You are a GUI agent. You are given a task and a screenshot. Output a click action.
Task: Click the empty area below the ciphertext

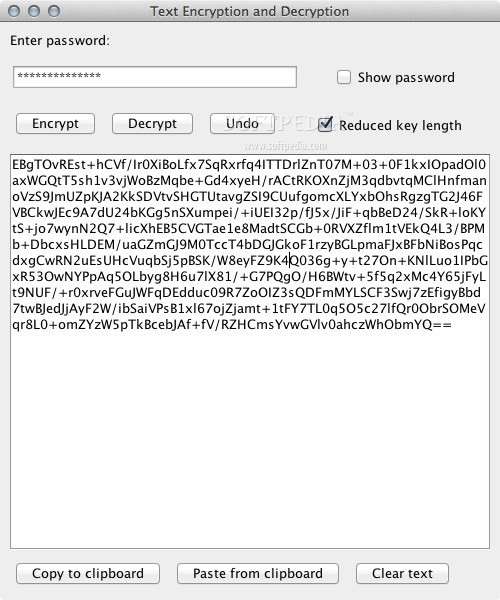click(x=250, y=440)
